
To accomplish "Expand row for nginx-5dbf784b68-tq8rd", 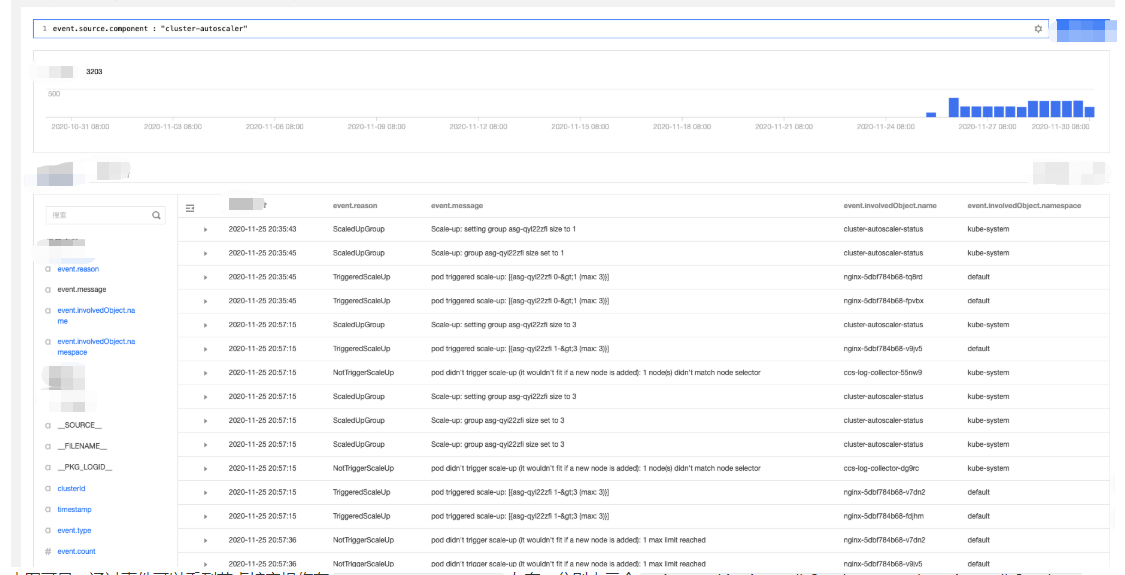I will point(205,277).
